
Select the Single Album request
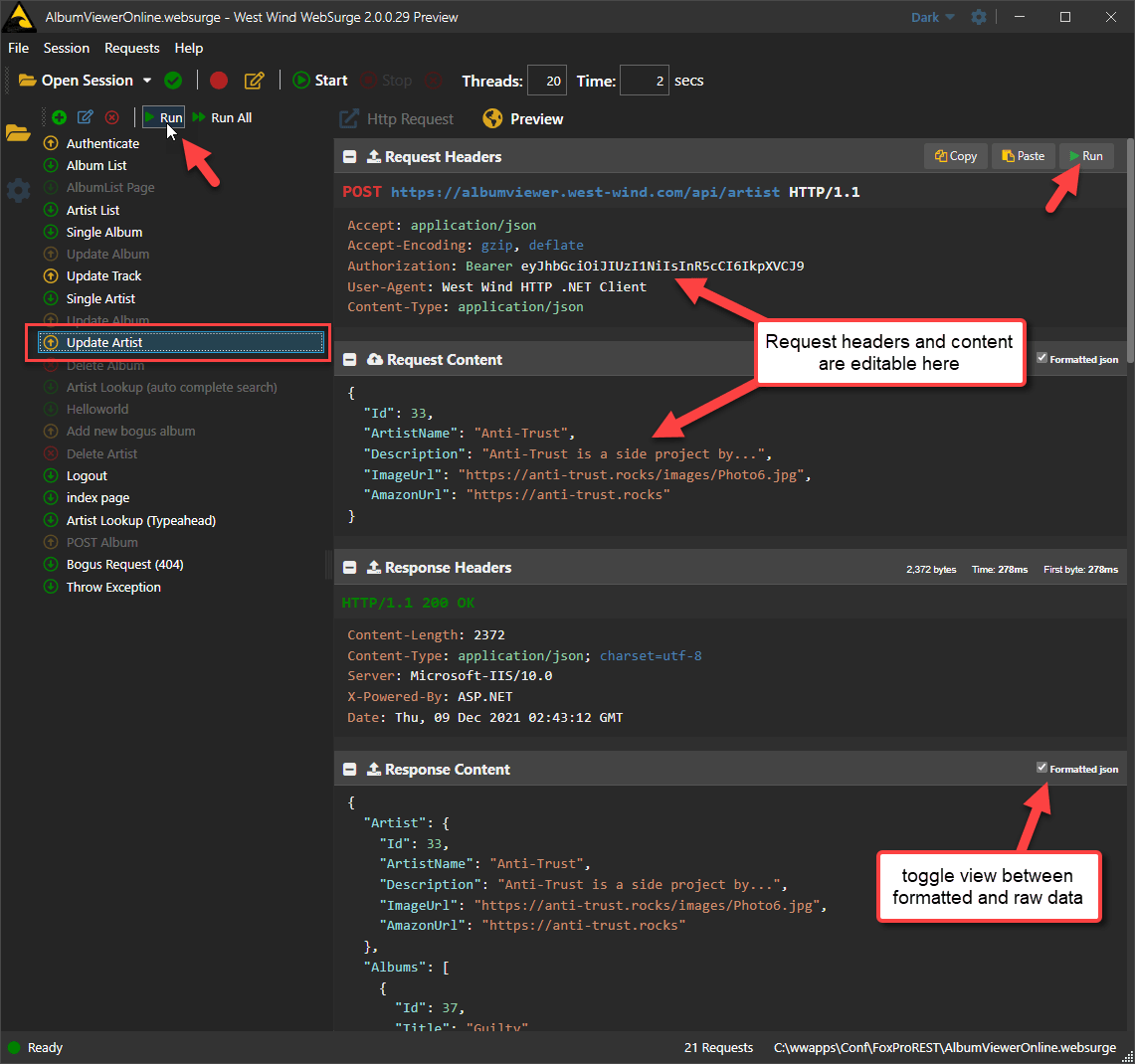[104, 232]
